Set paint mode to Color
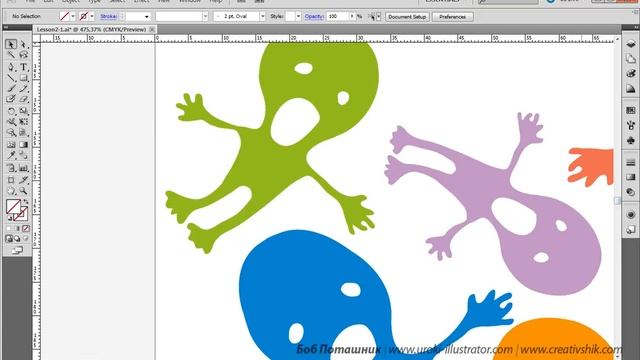640x360 pixels. pyautogui.click(x=9, y=229)
